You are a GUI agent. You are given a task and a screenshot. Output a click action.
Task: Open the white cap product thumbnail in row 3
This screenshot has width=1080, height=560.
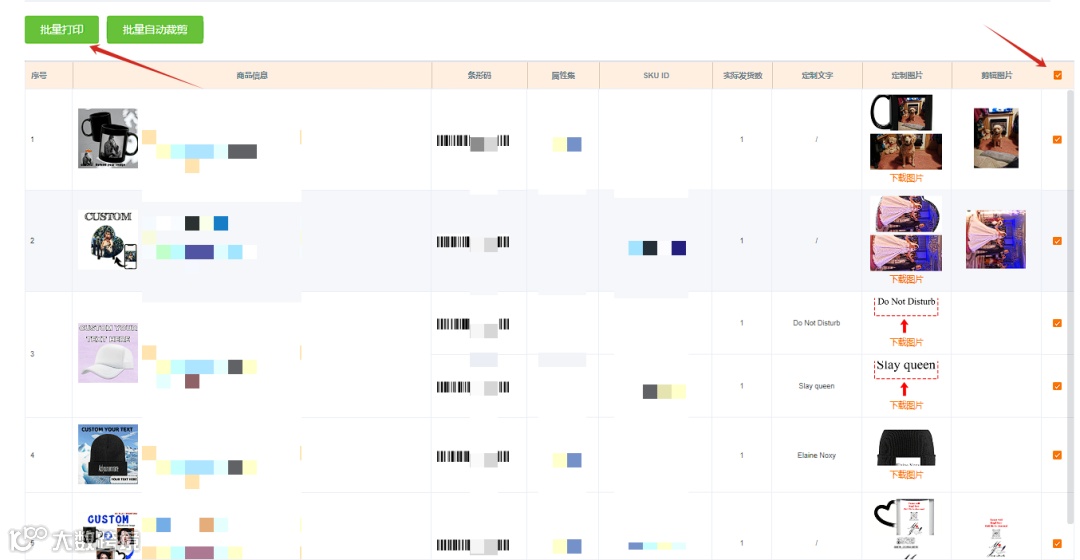click(x=108, y=353)
